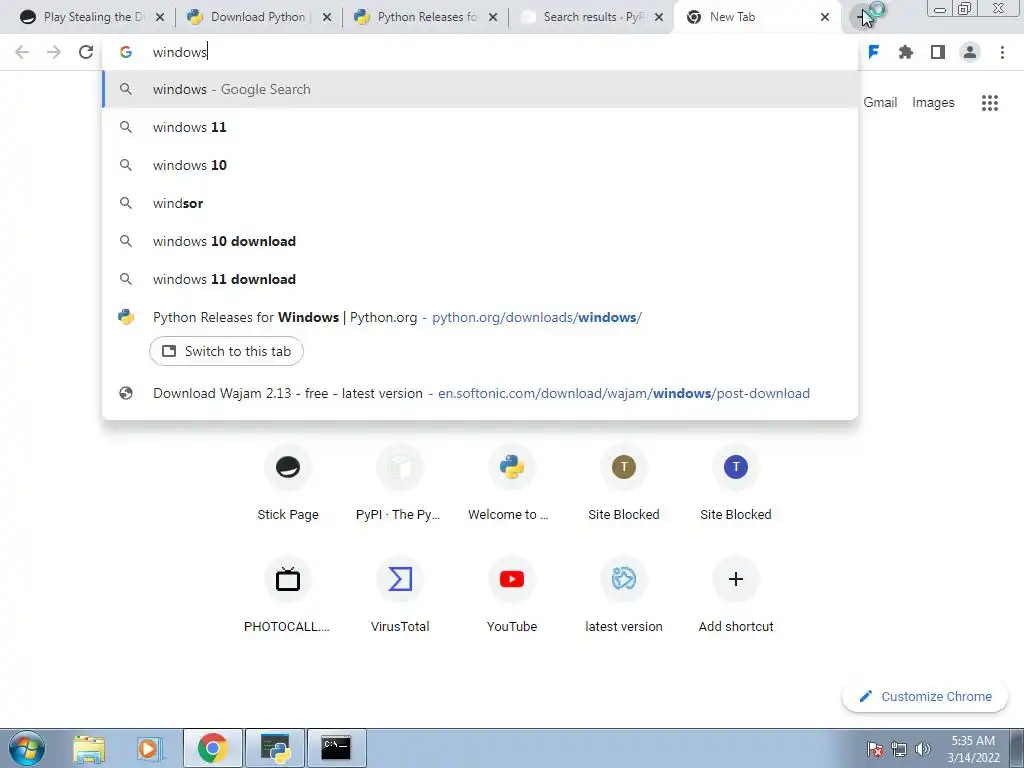Viewport: 1024px width, 768px height.
Task: Reload the page with the refresh icon
Action: point(86,52)
